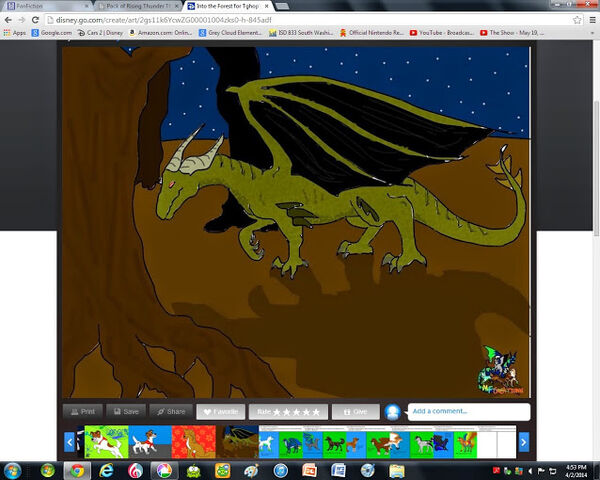Open the Grey Cloud Element bookmark
The height and width of the screenshot is (480, 600).
point(230,33)
